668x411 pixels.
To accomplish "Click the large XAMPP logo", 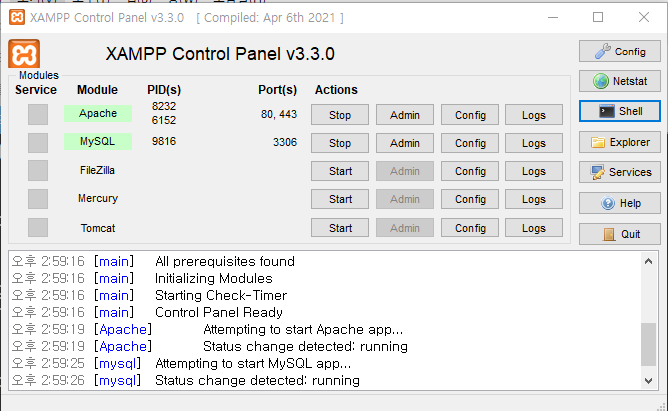I will (24, 54).
